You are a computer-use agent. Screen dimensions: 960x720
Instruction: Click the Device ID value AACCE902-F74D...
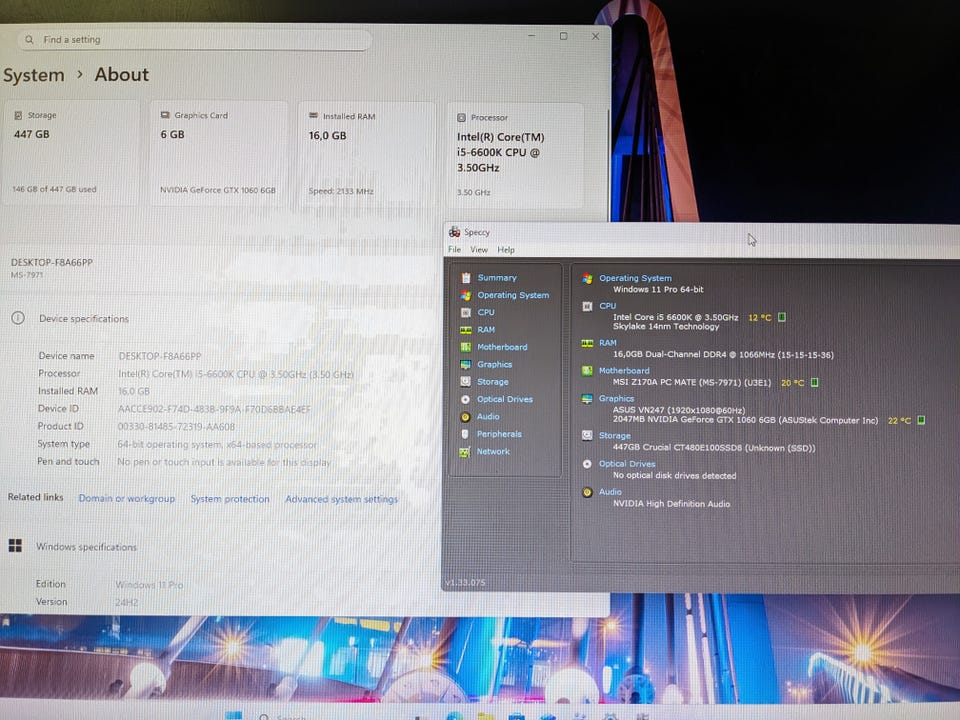click(214, 409)
